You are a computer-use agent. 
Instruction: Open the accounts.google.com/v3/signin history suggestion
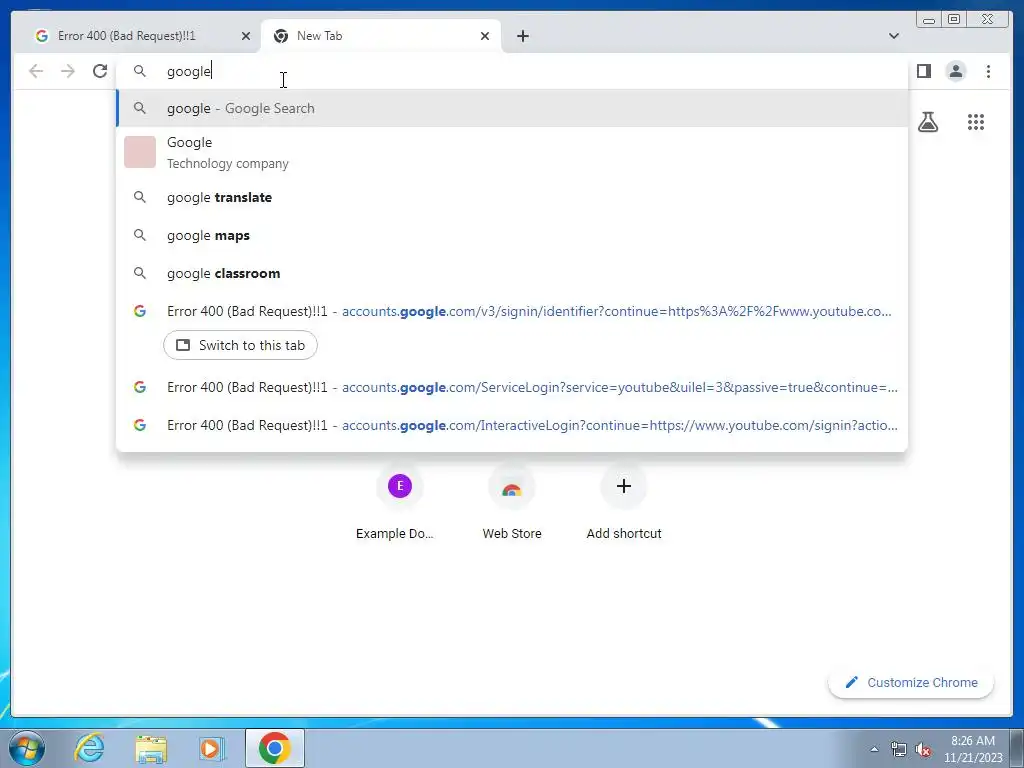(x=512, y=312)
